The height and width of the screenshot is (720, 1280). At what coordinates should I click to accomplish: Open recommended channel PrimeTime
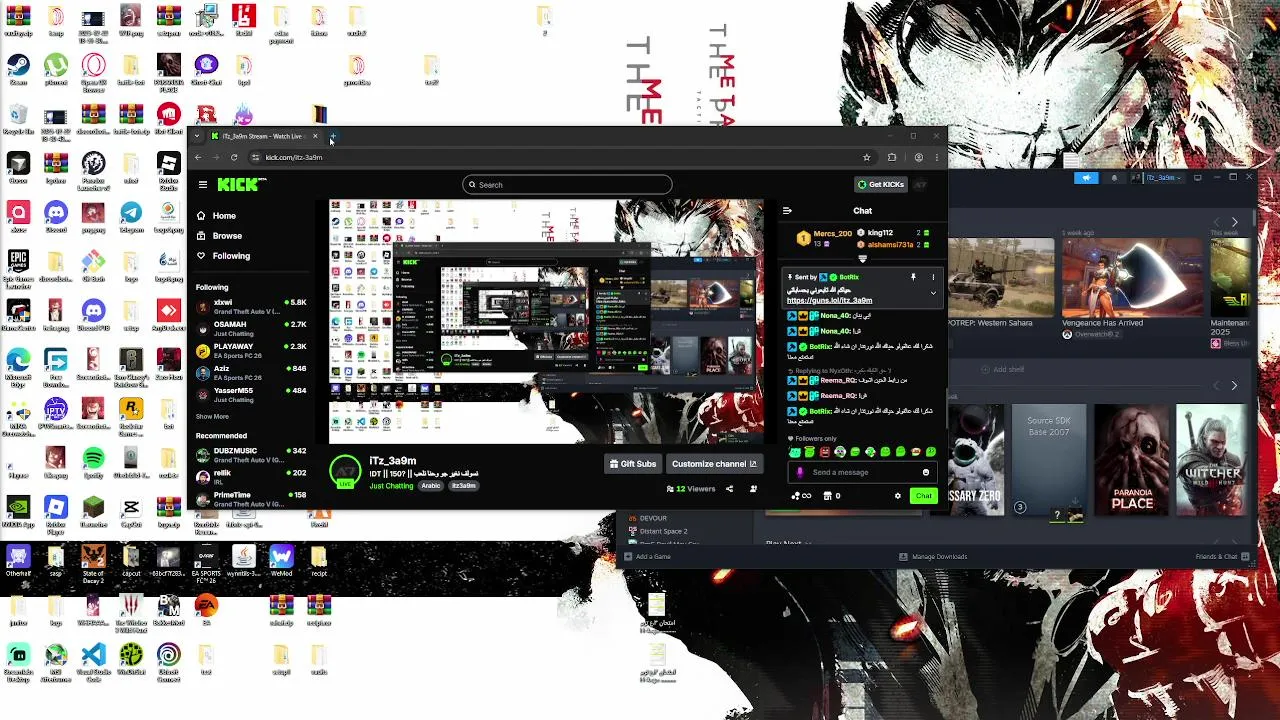pos(251,499)
